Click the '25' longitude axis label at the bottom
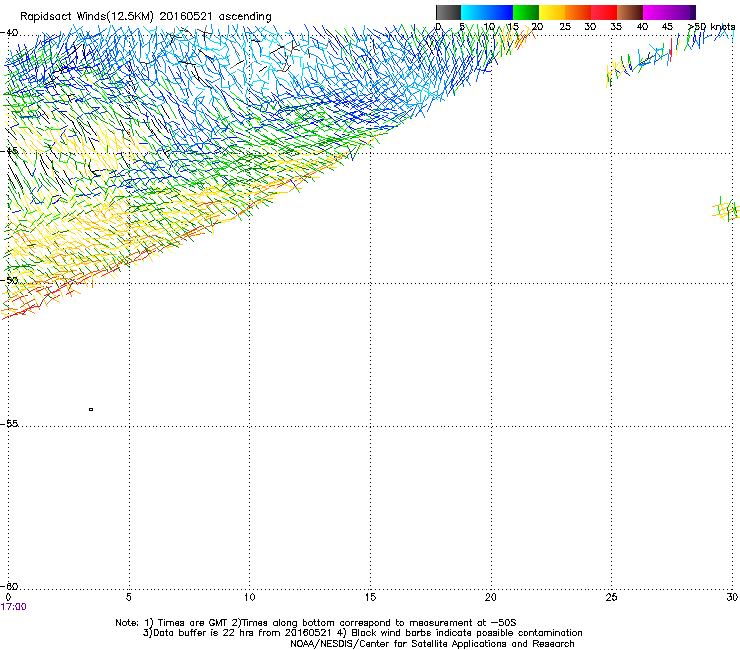Image resolution: width=740 pixels, height=650 pixels. pos(612,597)
